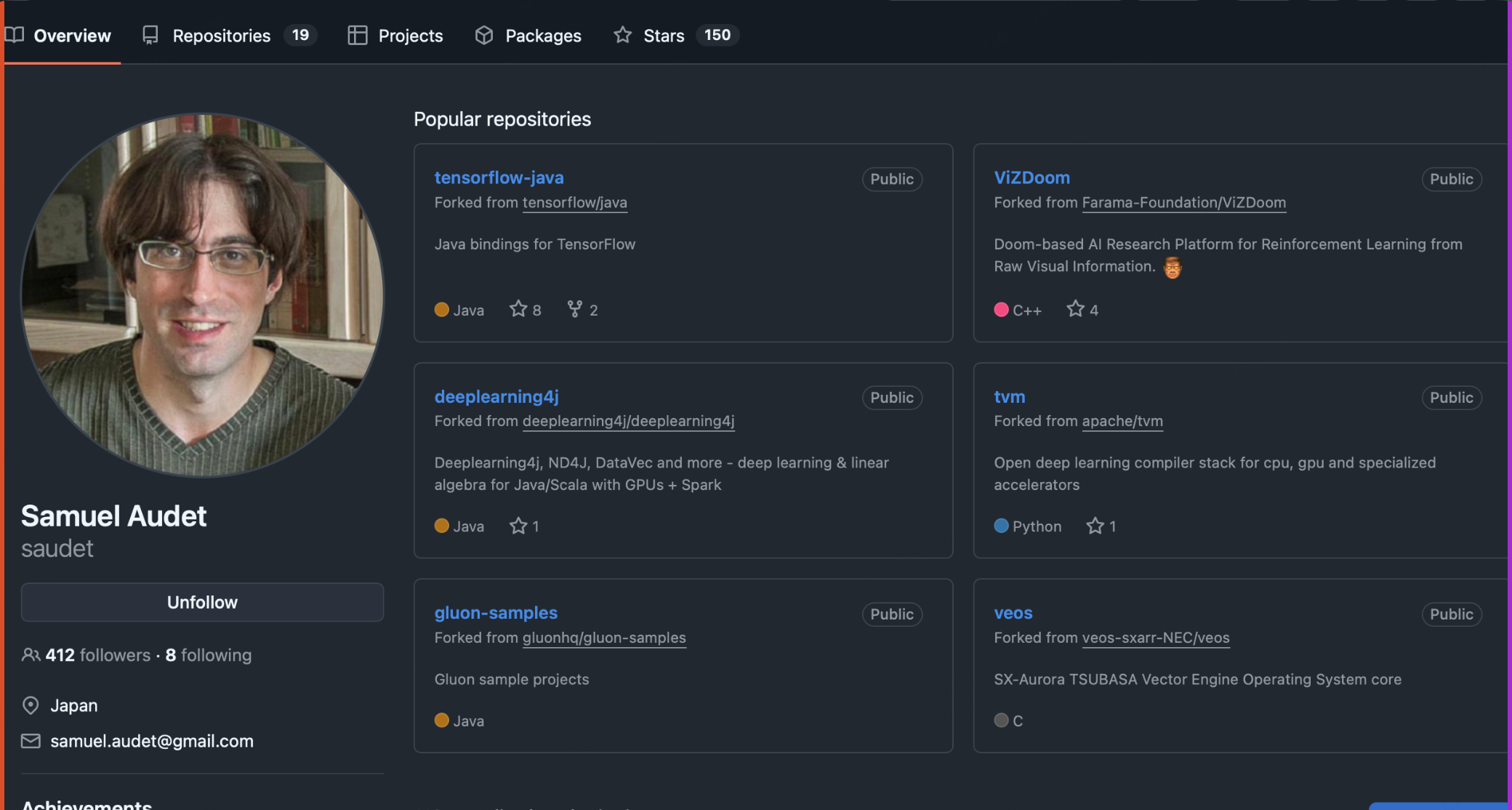
Task: Visit the tensorflow/java upstream repository
Action: 575,202
